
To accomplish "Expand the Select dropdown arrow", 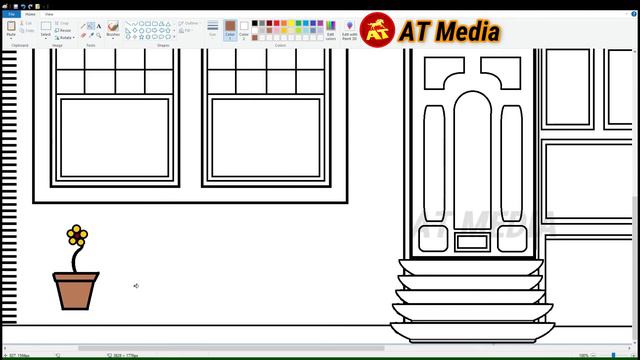I will coord(46,37).
